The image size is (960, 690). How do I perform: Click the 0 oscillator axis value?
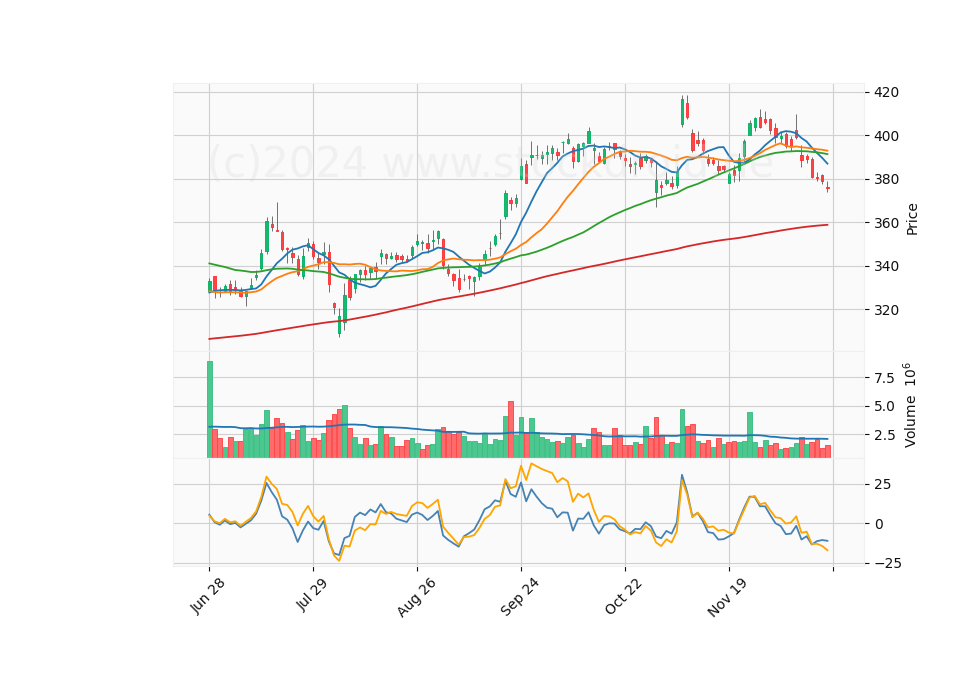(x=879, y=524)
